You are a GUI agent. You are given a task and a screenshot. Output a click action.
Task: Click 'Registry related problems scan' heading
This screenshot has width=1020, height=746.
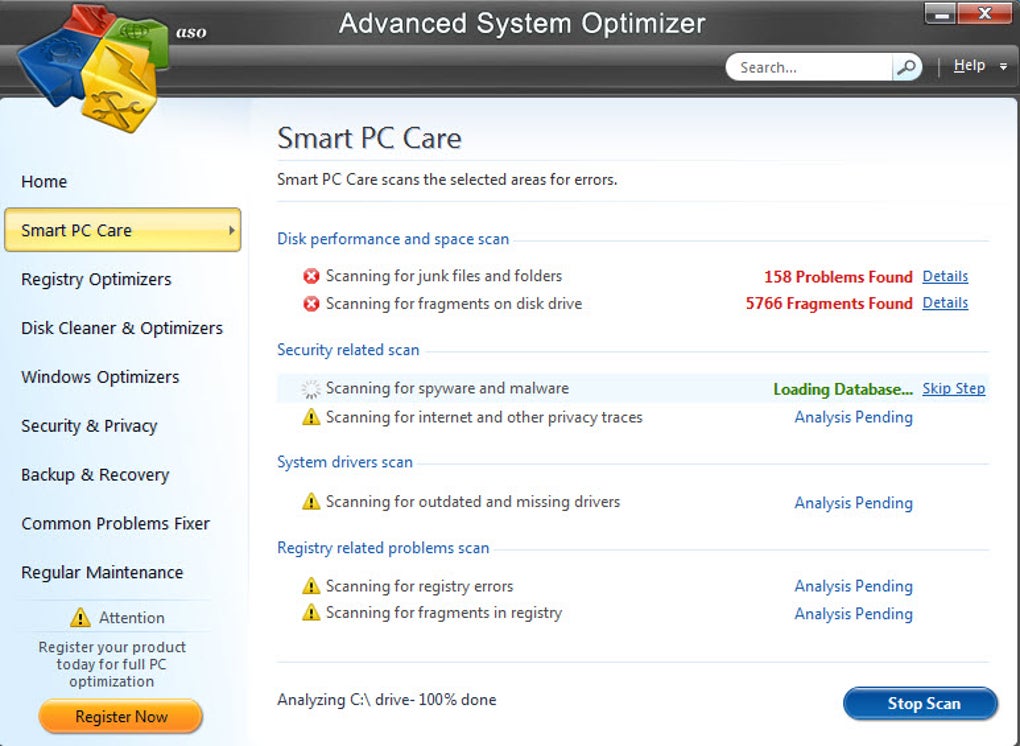tap(383, 548)
